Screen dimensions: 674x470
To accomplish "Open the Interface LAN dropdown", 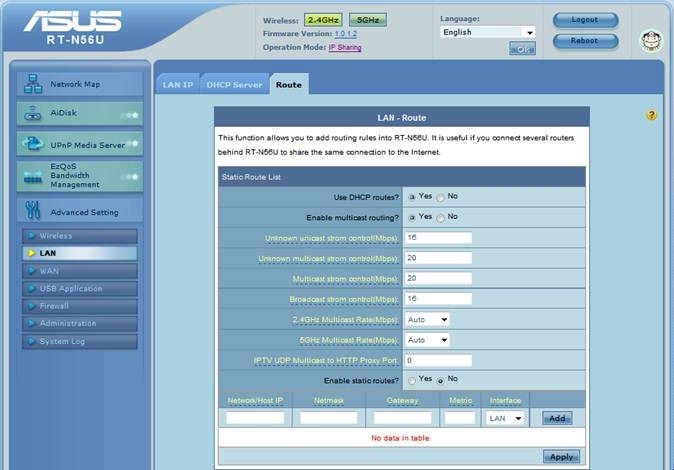I will pyautogui.click(x=505, y=418).
